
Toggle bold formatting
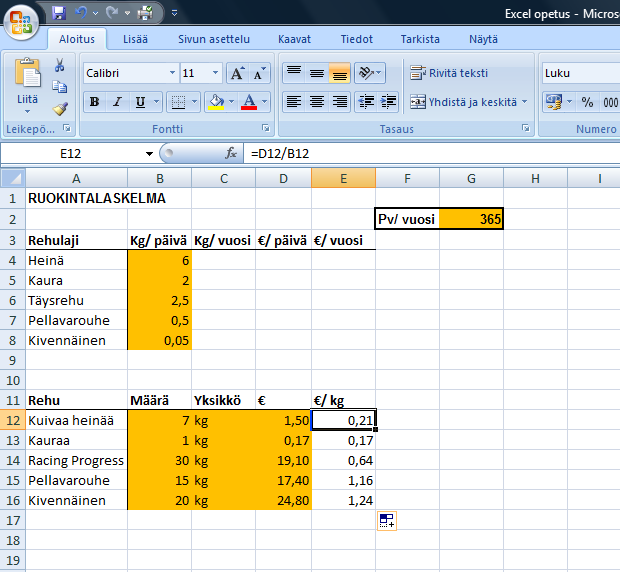pyautogui.click(x=95, y=102)
